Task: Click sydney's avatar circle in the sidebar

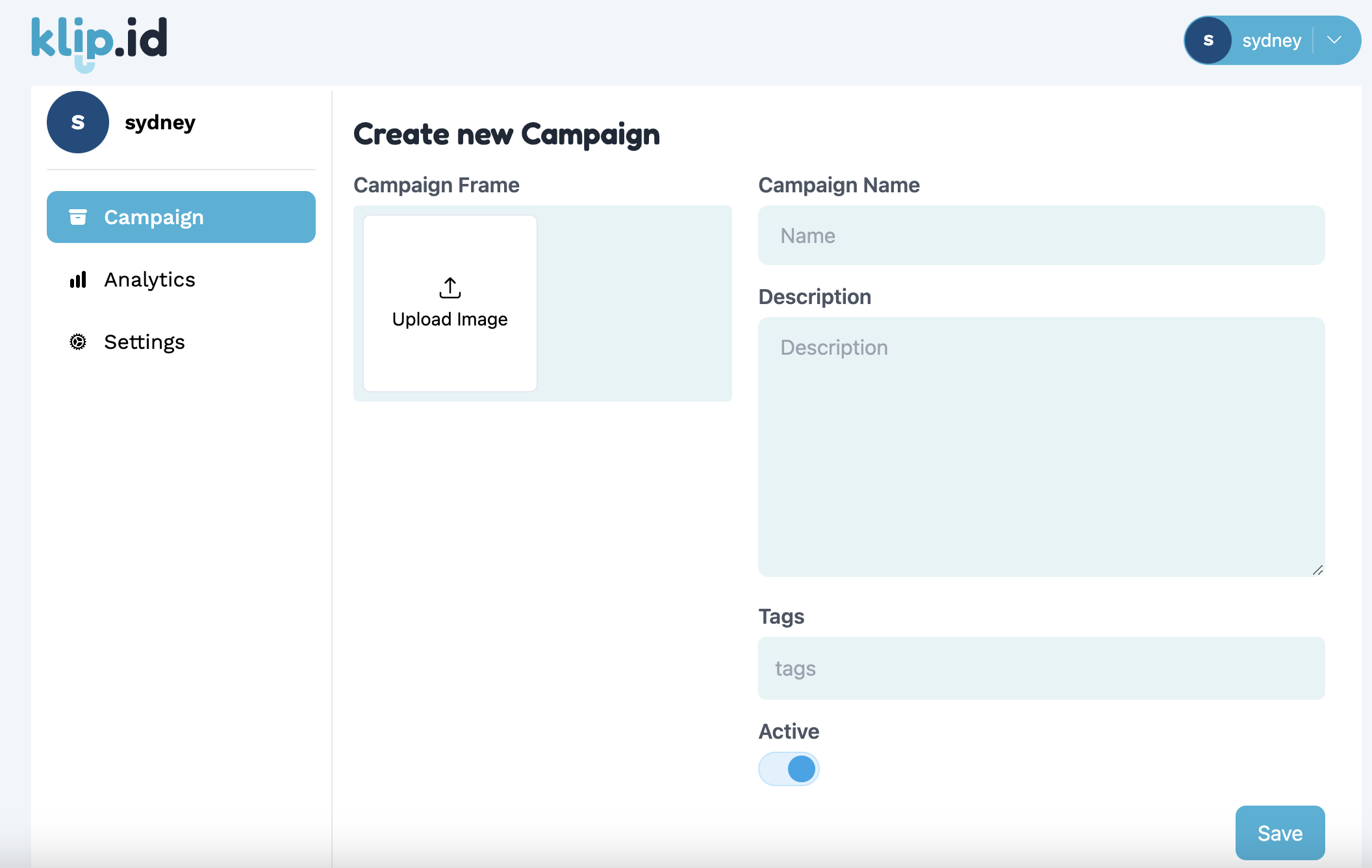Action: tap(77, 121)
